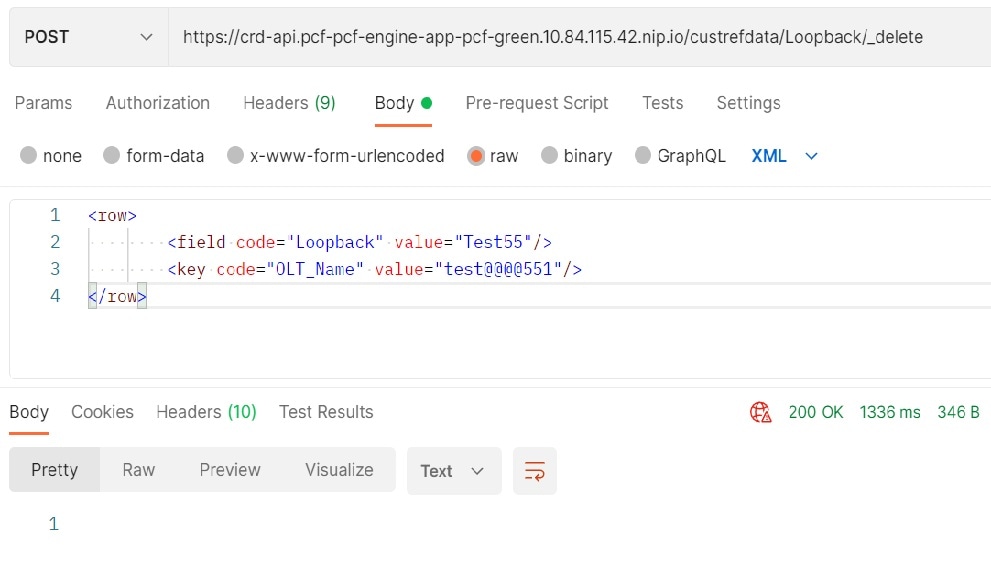Viewport: 991px width, 571px height.
Task: Select the form-data radio option
Action: [x=112, y=156]
